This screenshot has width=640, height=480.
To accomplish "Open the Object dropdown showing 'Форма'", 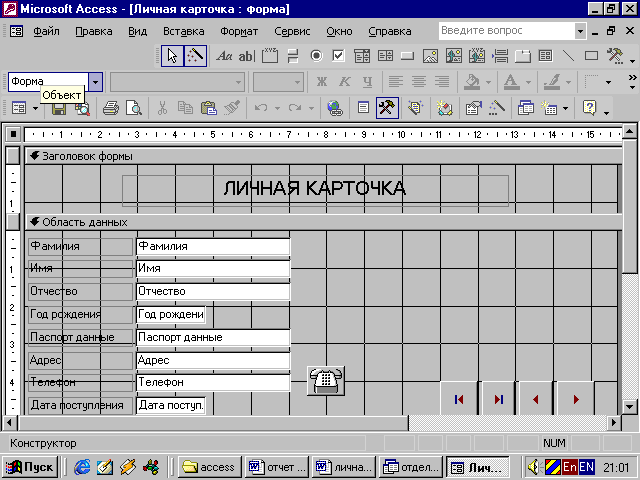I will click(96, 82).
